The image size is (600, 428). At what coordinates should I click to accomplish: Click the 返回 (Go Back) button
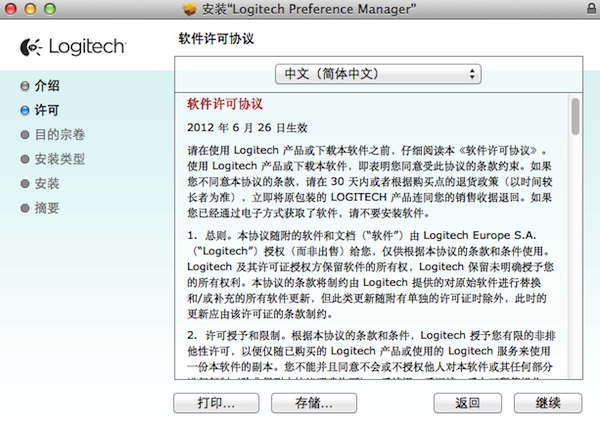point(467,403)
